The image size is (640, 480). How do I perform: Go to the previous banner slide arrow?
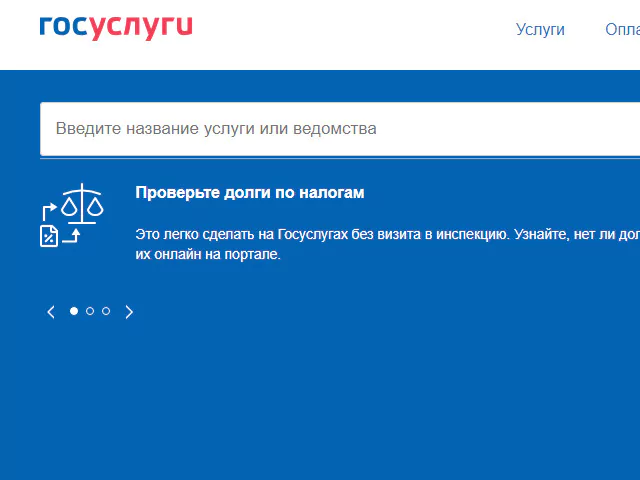(x=51, y=312)
